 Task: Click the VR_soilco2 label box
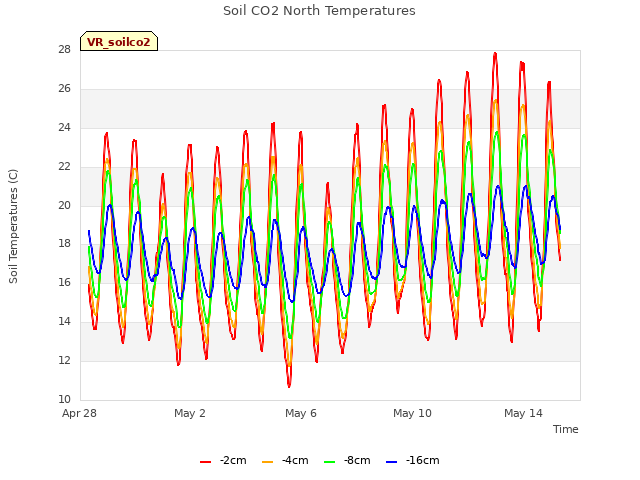119,41
